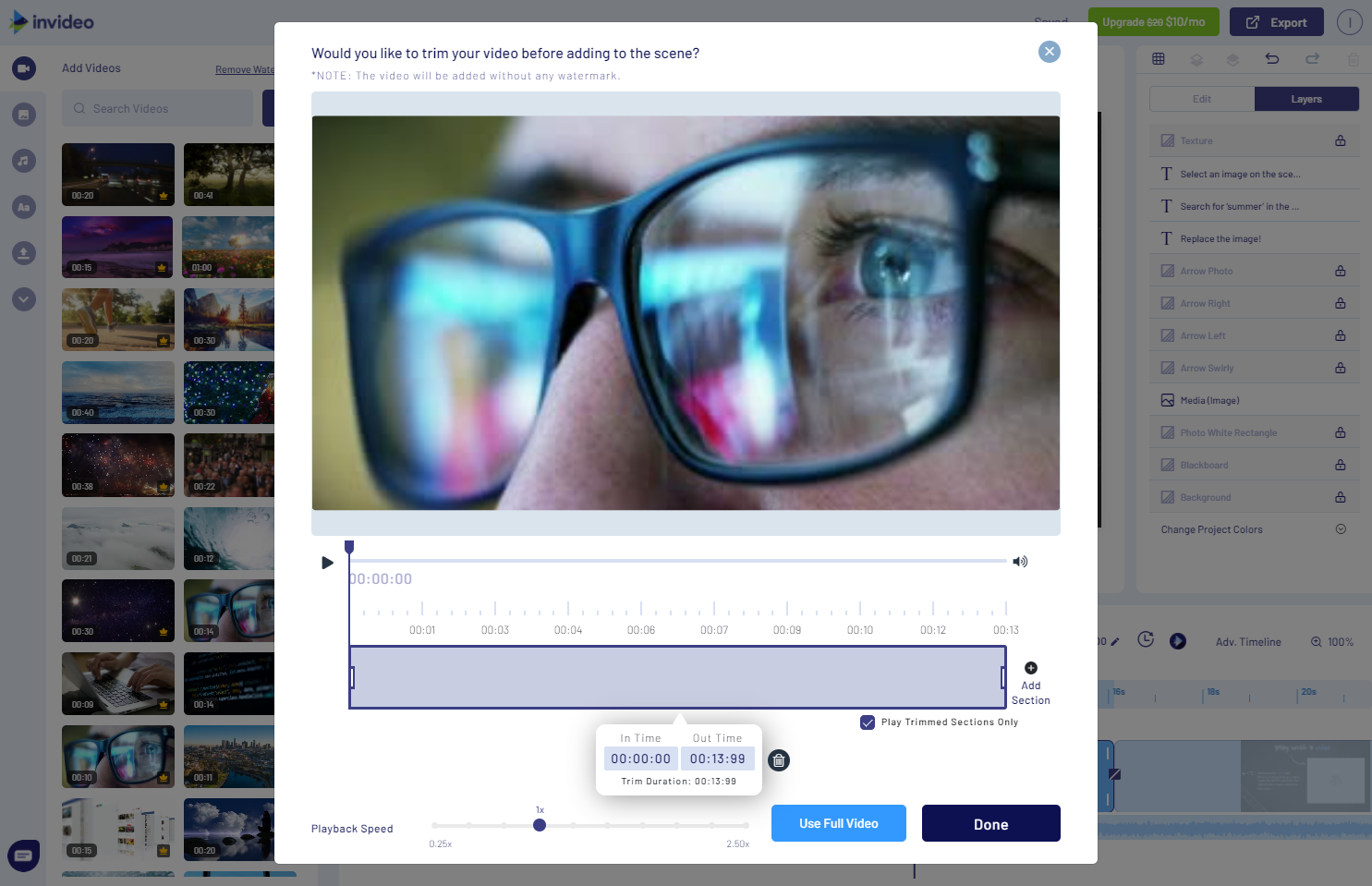Confirm trim with the Done button
The height and width of the screenshot is (886, 1372).
pos(991,823)
